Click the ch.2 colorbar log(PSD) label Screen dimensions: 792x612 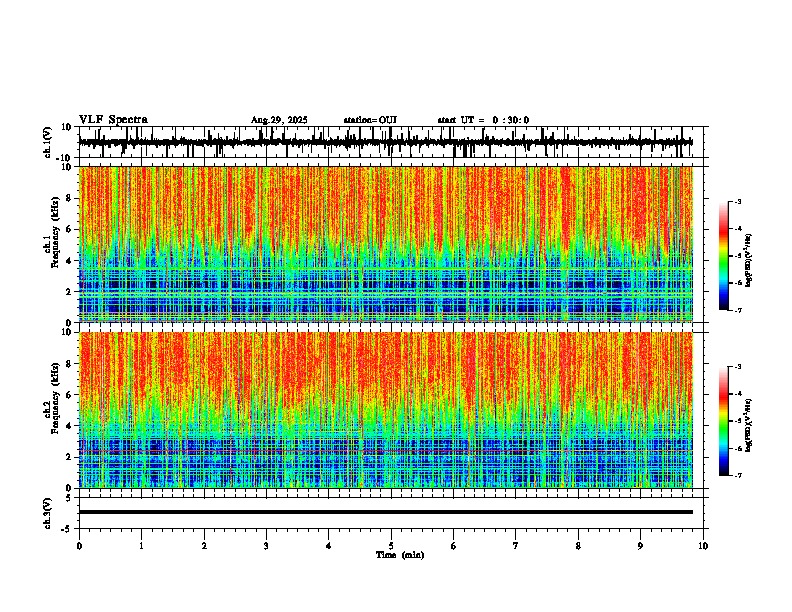coord(749,425)
